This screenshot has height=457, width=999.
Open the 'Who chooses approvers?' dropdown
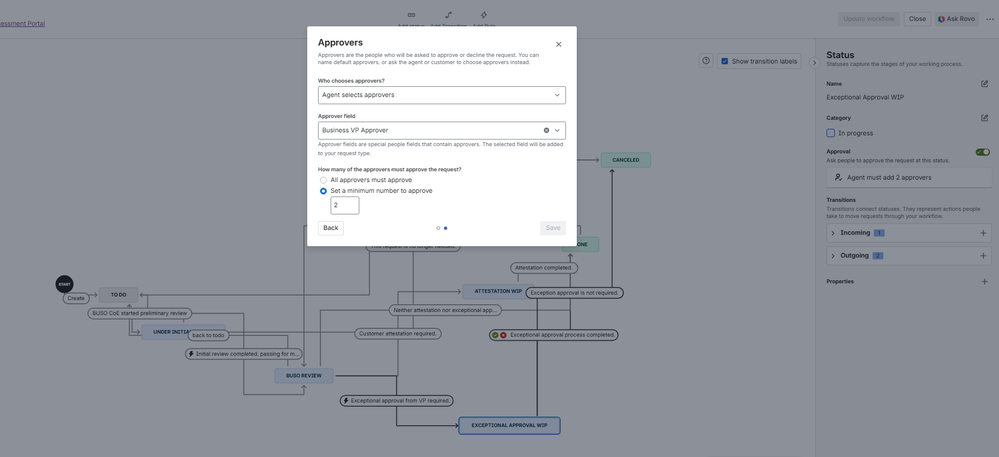click(442, 95)
